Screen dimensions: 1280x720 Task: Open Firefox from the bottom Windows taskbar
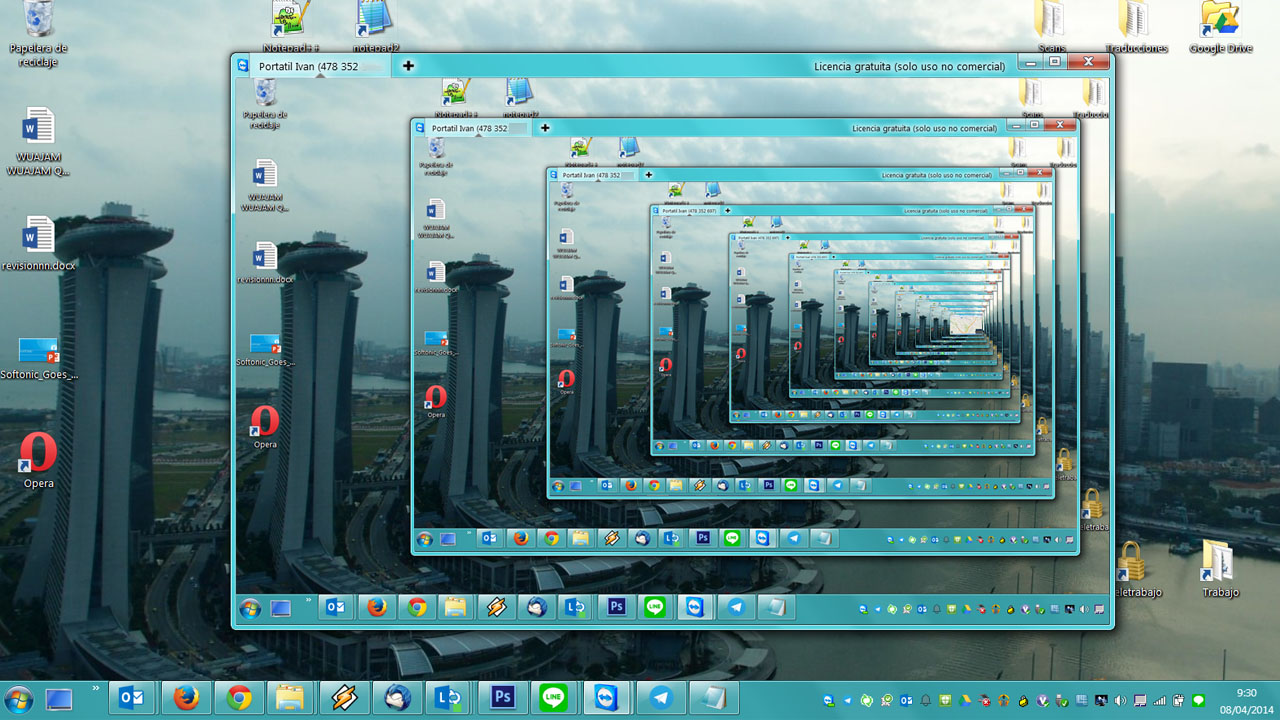pyautogui.click(x=185, y=697)
